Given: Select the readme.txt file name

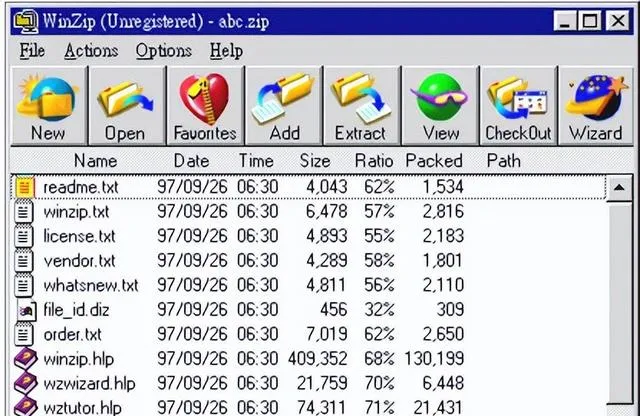Looking at the screenshot, I should pos(80,187).
